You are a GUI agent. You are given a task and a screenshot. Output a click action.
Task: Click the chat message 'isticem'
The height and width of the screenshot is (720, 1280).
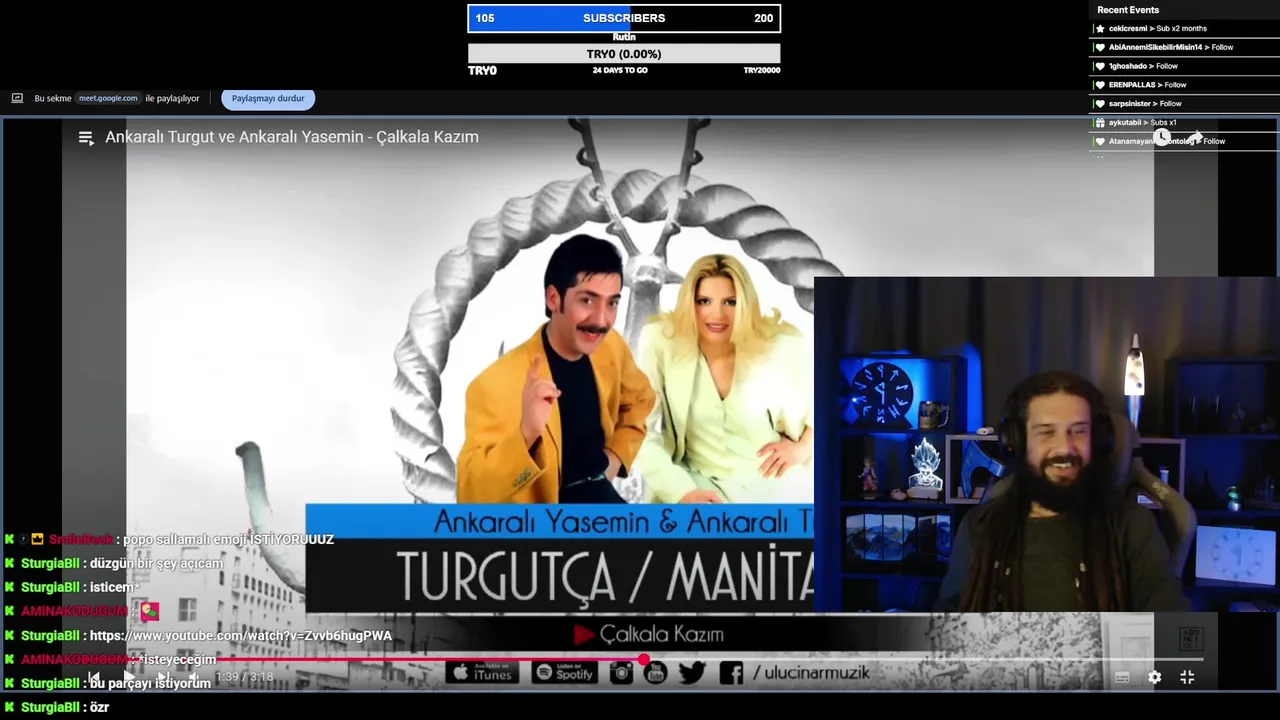114,587
